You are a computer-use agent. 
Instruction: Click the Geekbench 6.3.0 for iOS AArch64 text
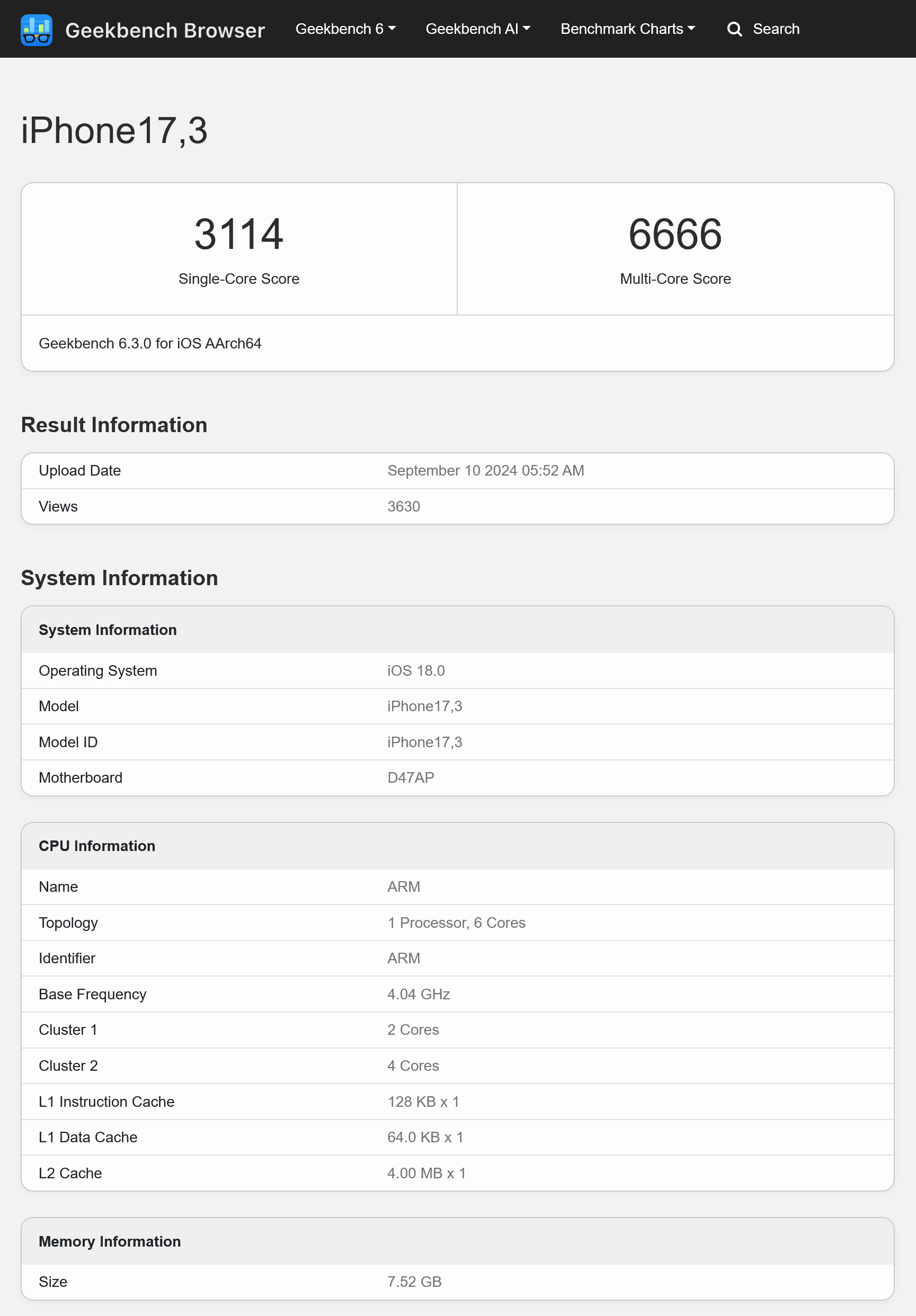point(150,343)
